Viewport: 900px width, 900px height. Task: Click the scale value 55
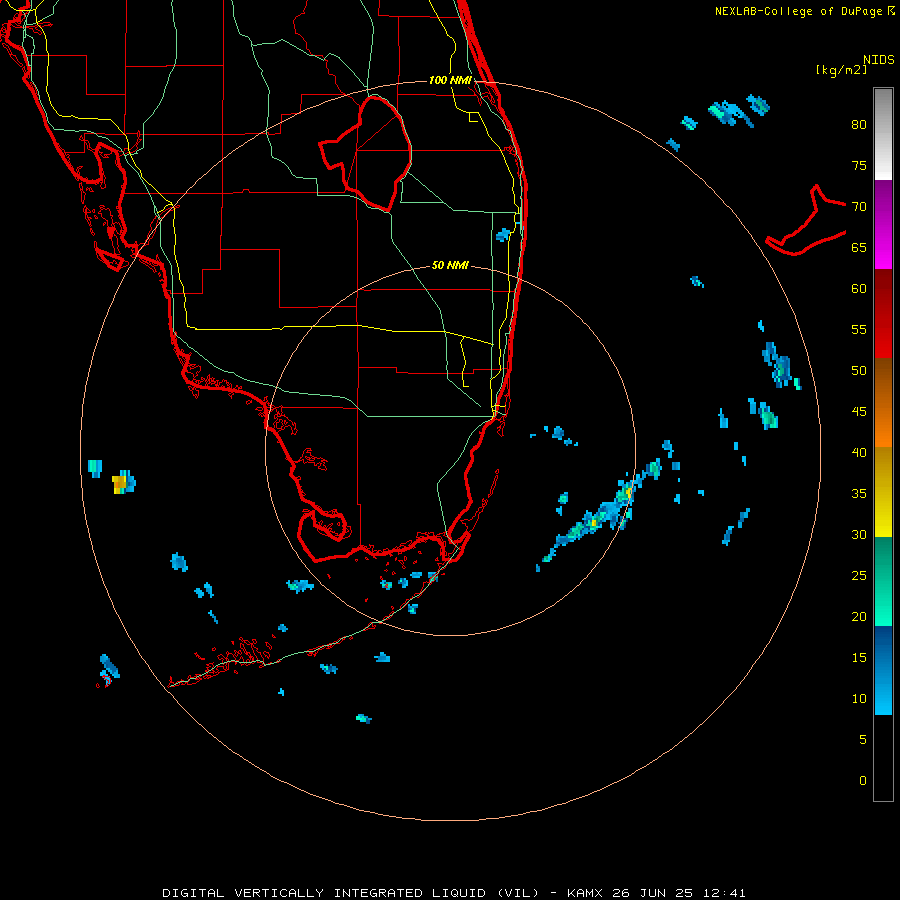pyautogui.click(x=859, y=329)
